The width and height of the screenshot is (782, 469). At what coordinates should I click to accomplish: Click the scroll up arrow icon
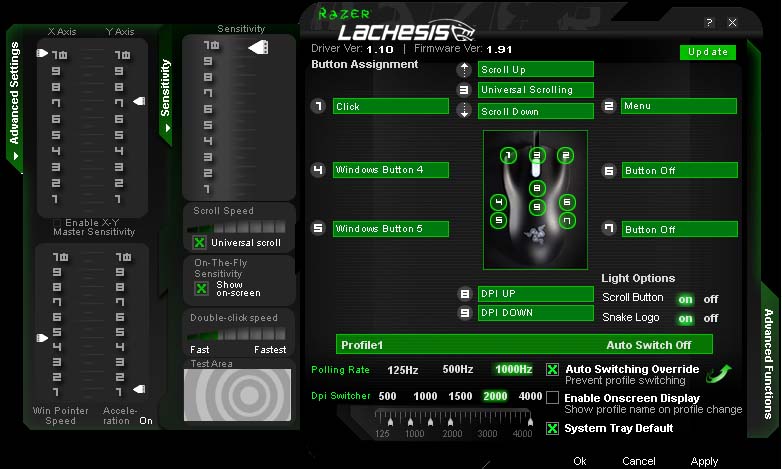[463, 70]
